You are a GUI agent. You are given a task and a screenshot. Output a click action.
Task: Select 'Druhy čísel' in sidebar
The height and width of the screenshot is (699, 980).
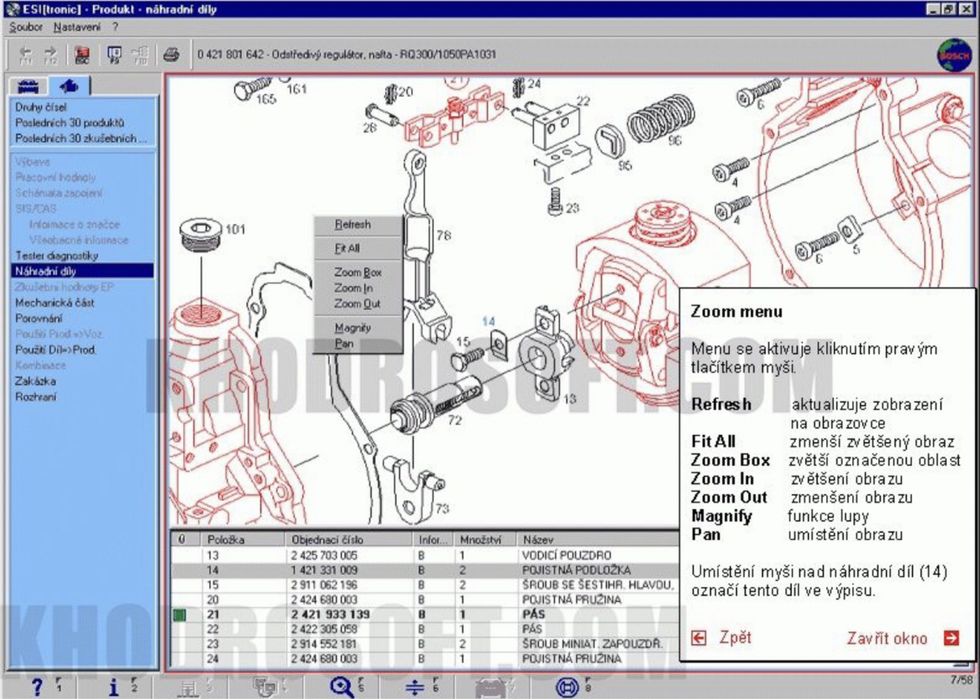click(41, 107)
